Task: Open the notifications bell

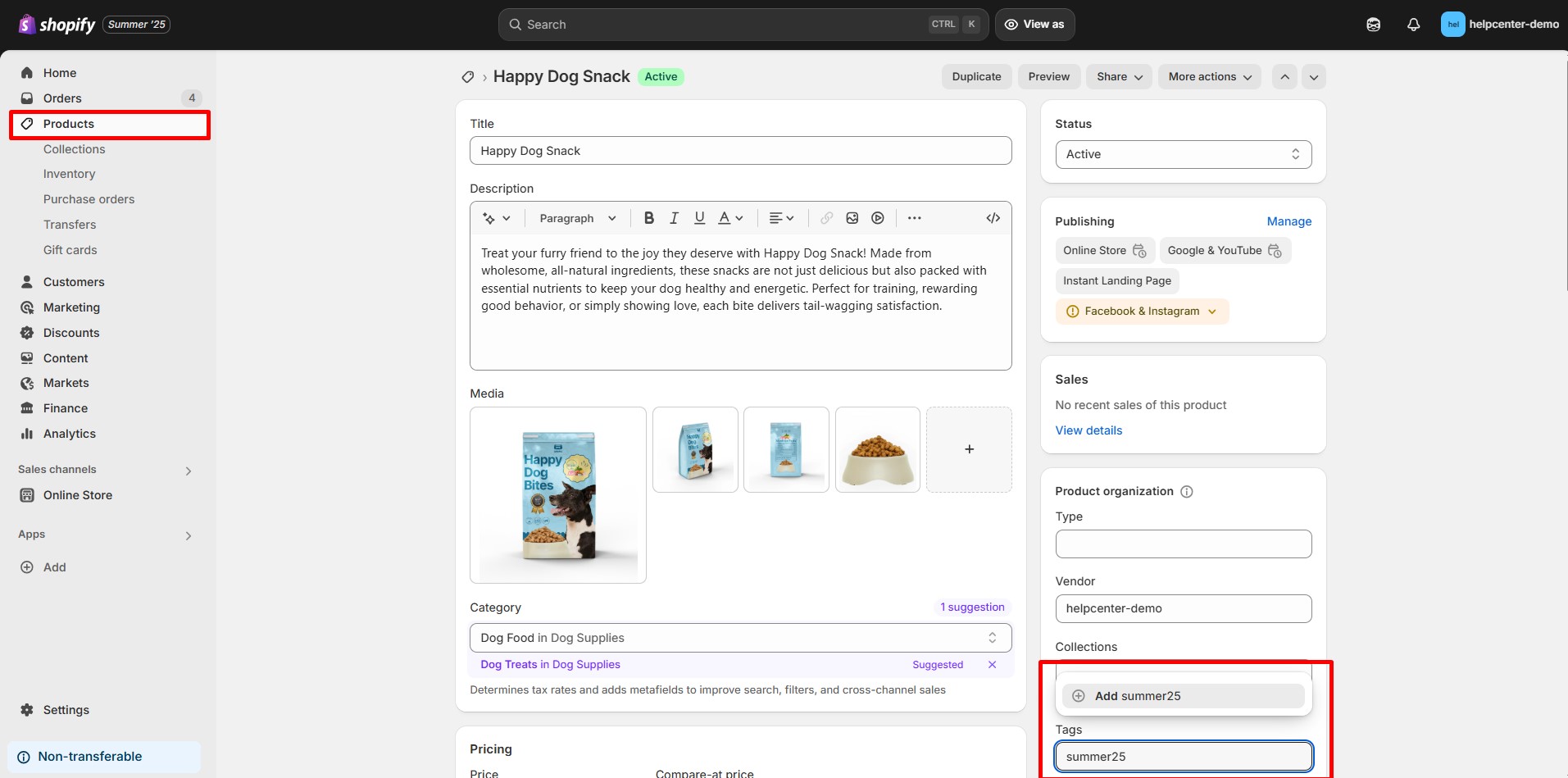Action: [x=1413, y=25]
